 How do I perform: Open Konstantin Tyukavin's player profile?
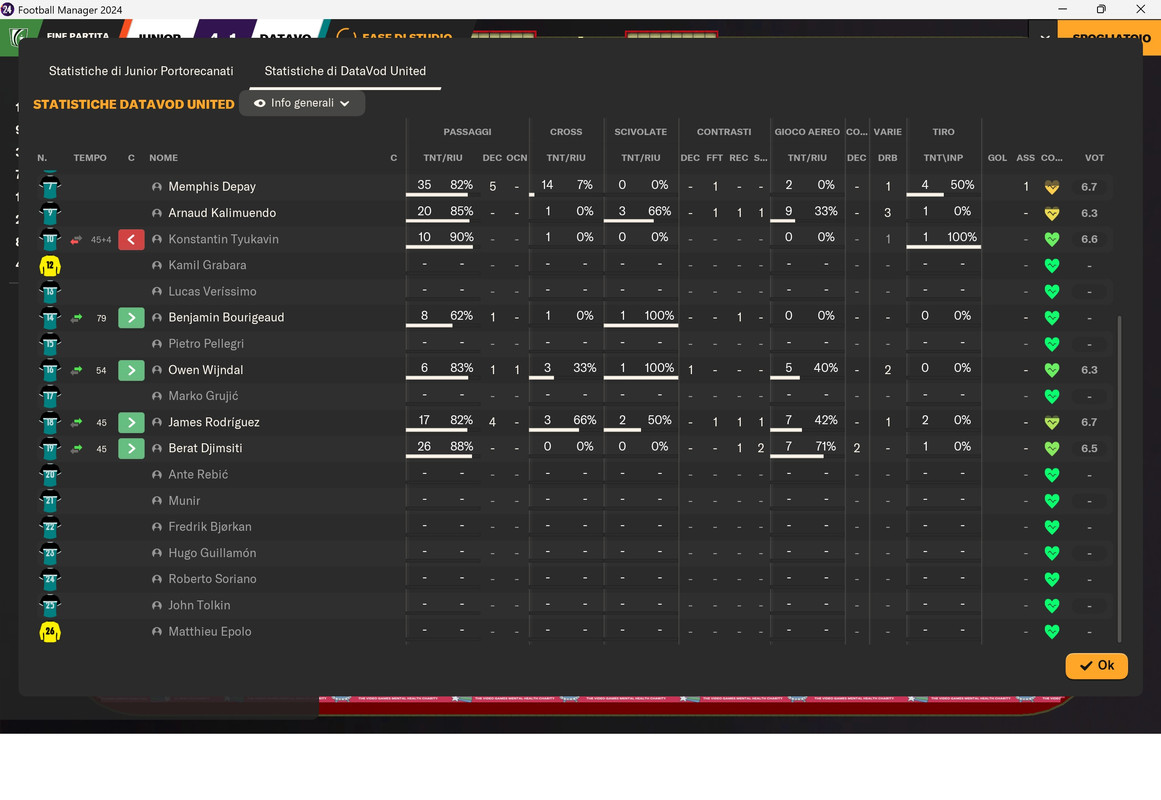(x=224, y=239)
